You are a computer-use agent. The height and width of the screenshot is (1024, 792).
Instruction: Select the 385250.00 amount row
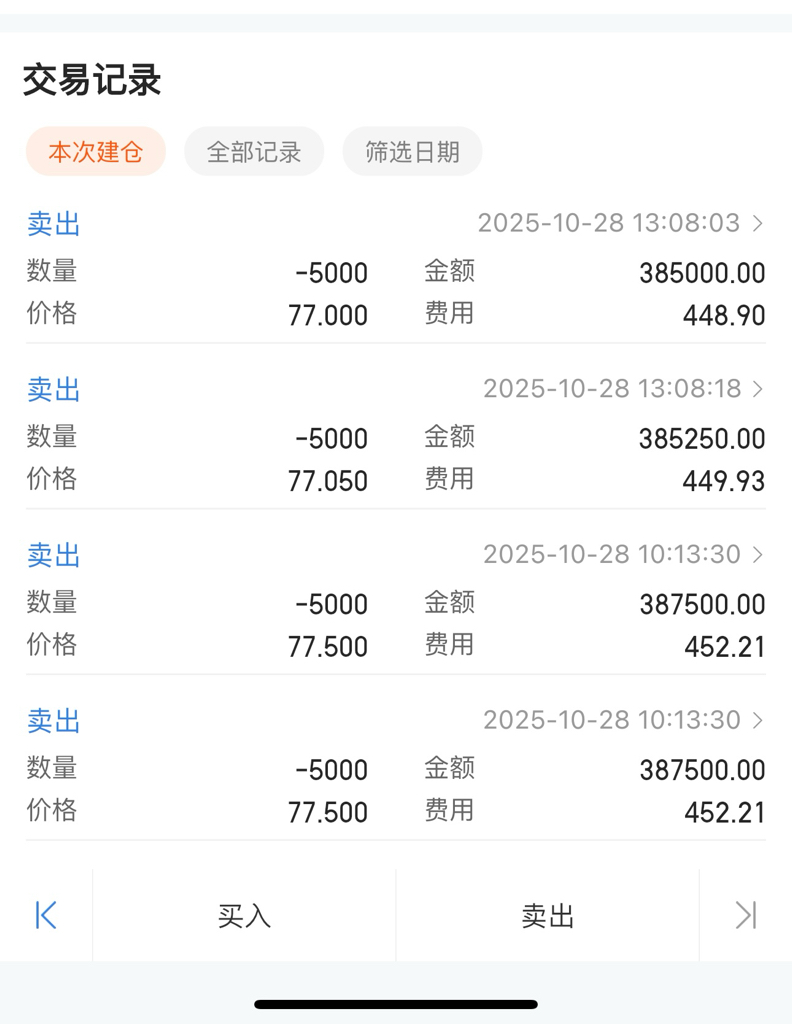tap(594, 438)
